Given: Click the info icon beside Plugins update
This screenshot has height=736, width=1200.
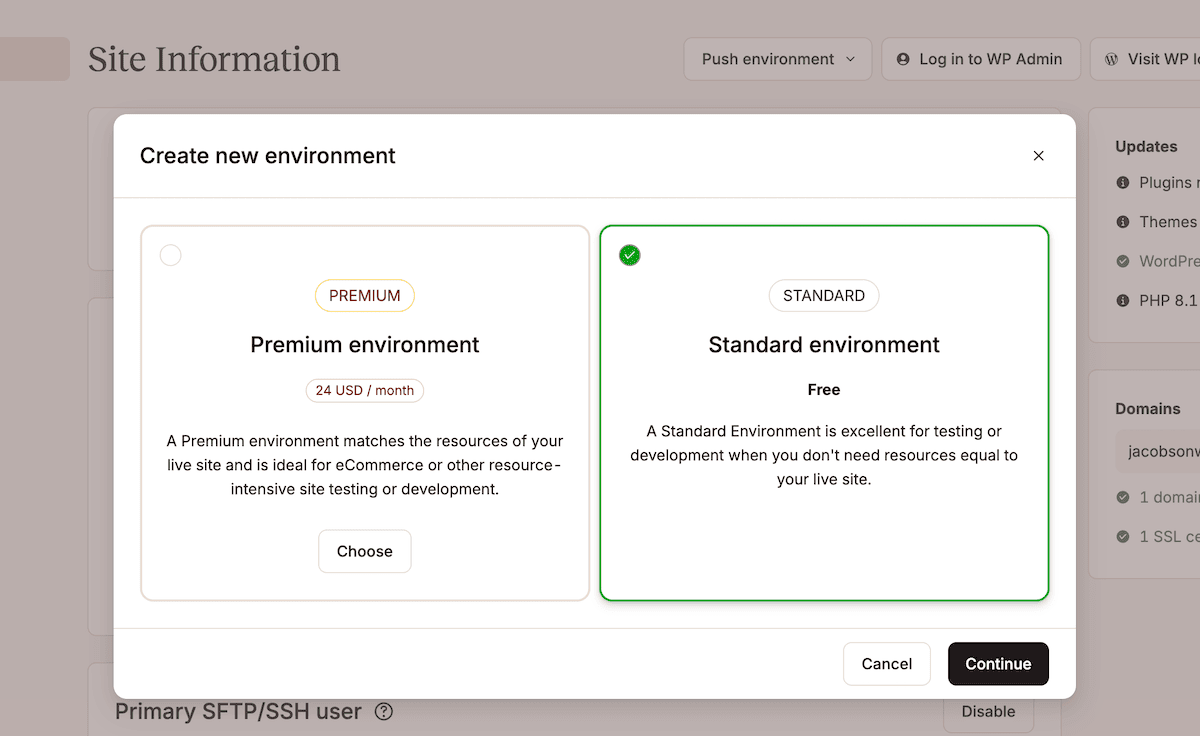Looking at the screenshot, I should 1123,183.
